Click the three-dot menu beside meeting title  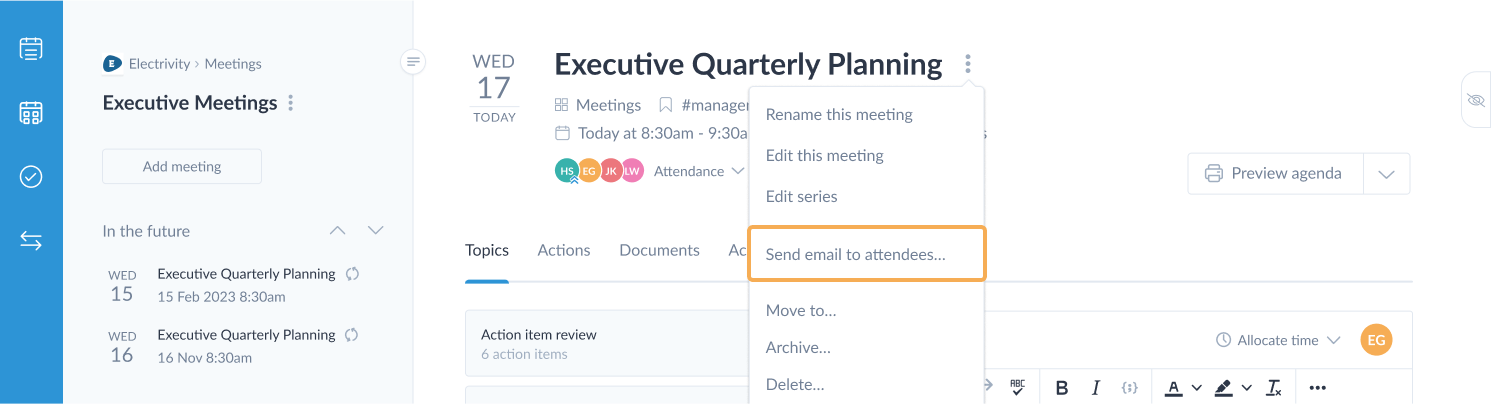(968, 65)
